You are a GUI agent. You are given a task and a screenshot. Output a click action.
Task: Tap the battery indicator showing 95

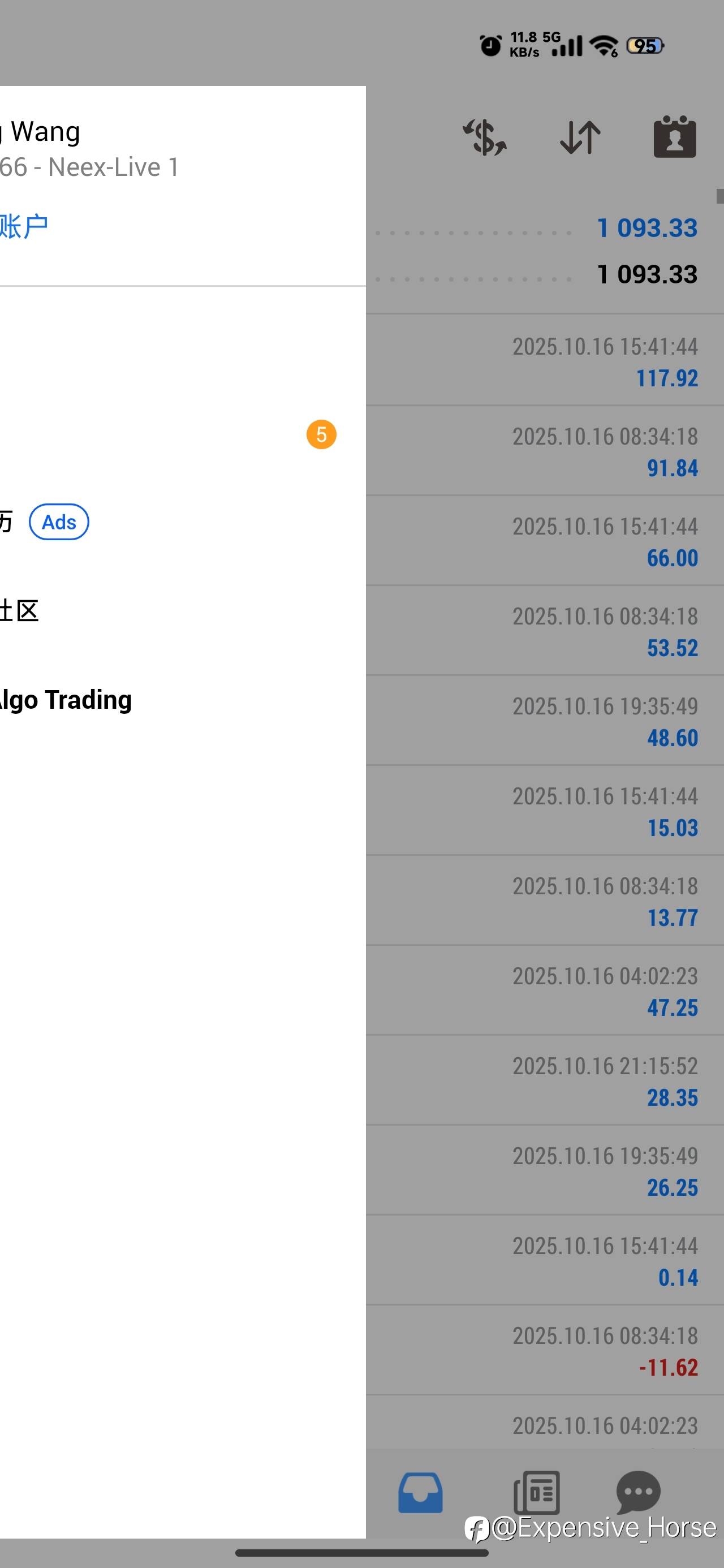pos(645,46)
